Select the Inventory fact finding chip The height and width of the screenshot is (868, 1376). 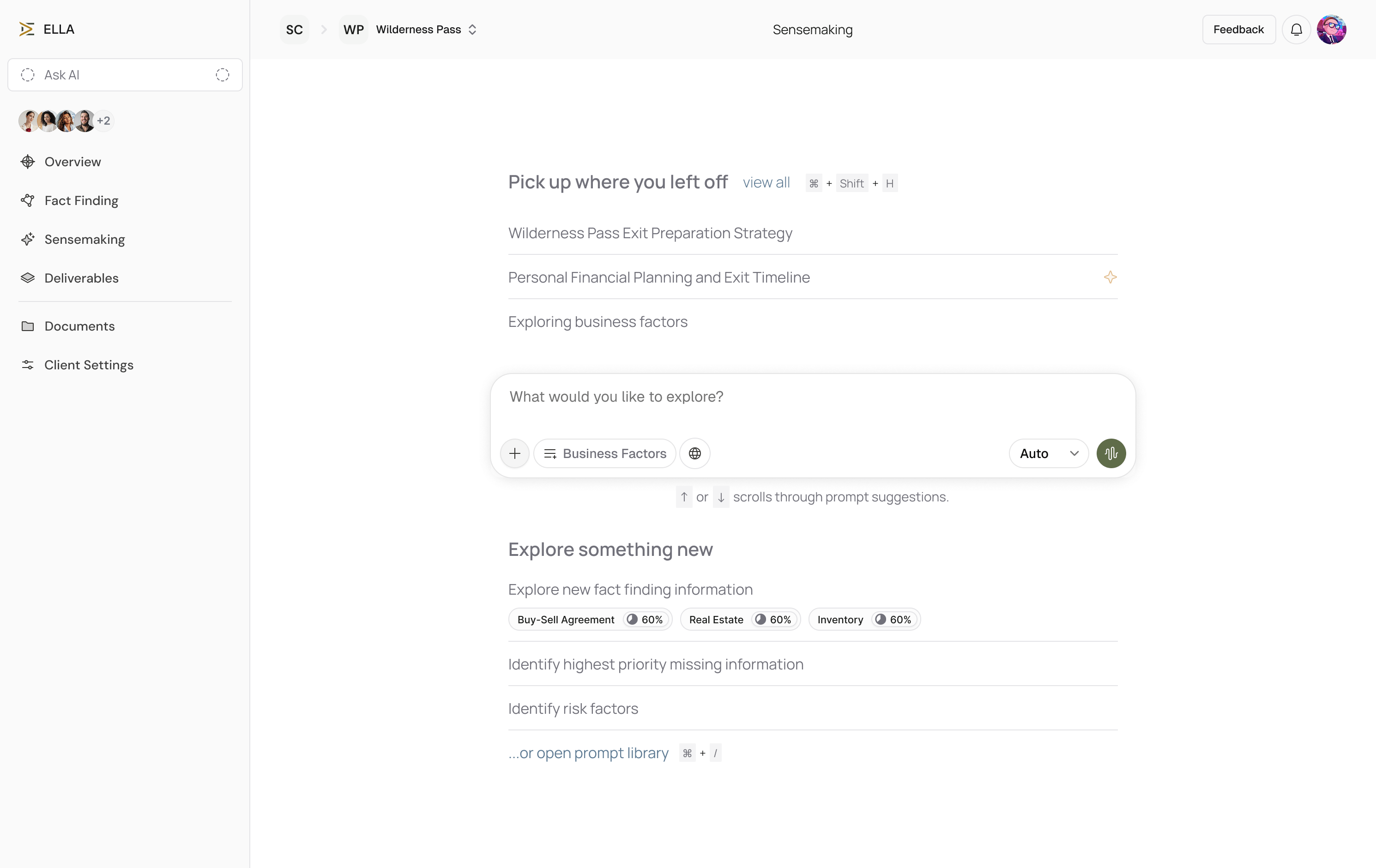863,619
